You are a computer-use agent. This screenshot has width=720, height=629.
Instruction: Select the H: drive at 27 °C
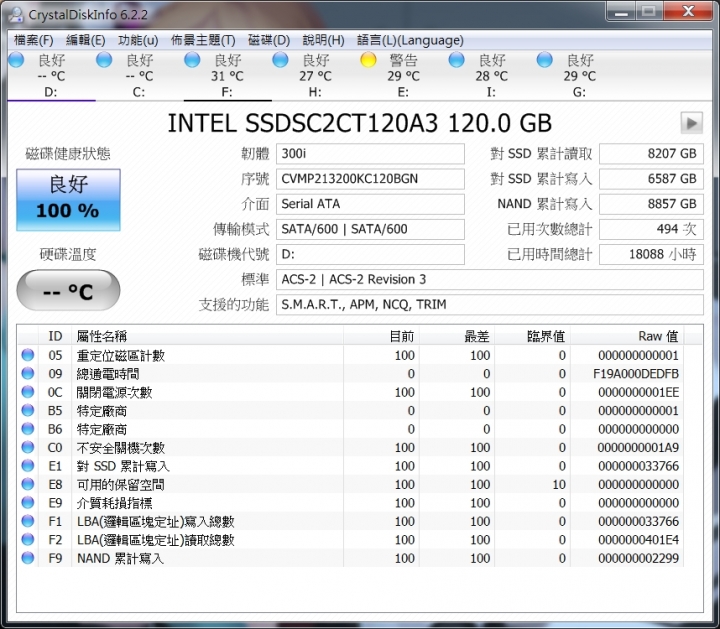point(315,75)
